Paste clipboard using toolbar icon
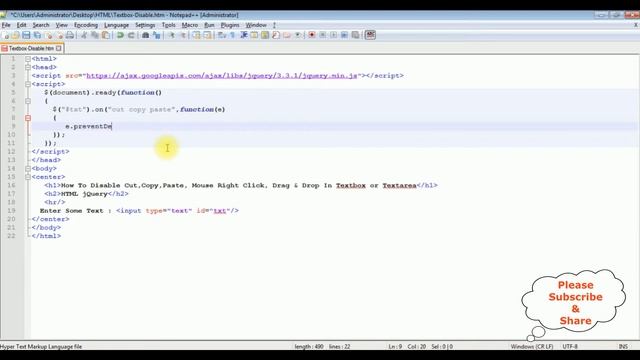The width and height of the screenshot is (640, 360). [105, 35]
